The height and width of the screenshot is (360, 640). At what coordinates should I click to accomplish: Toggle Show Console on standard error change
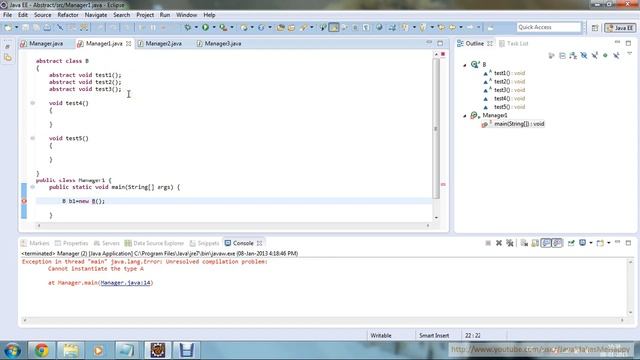(557, 243)
